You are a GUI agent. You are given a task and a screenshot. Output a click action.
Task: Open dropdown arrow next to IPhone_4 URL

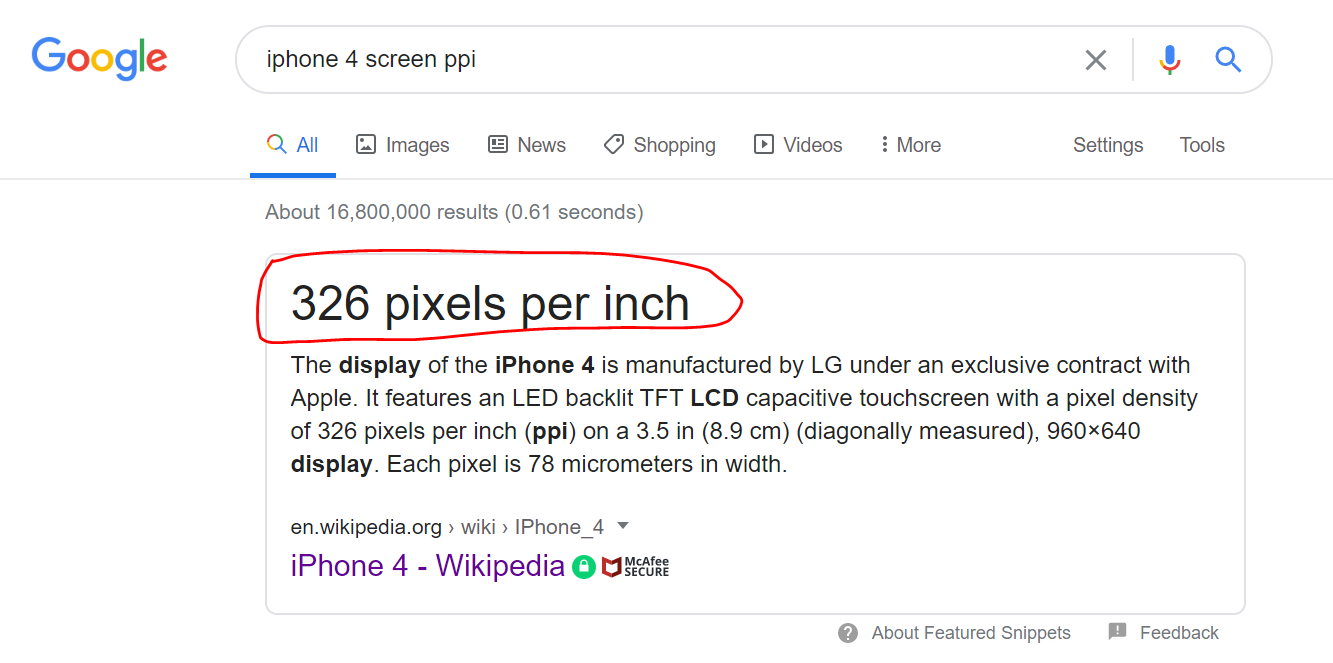tap(623, 526)
